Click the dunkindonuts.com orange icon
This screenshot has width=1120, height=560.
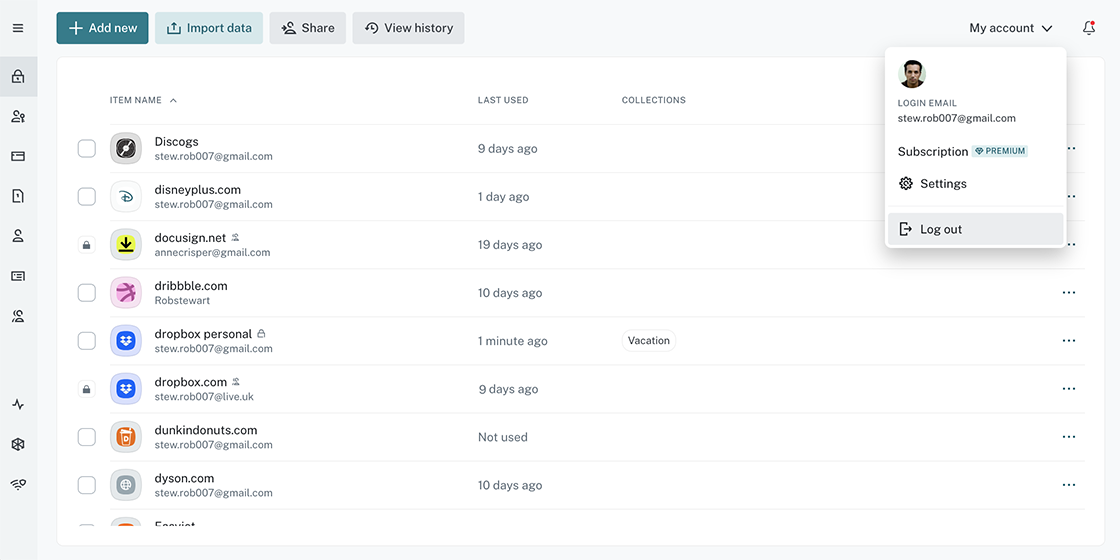pyautogui.click(x=126, y=436)
